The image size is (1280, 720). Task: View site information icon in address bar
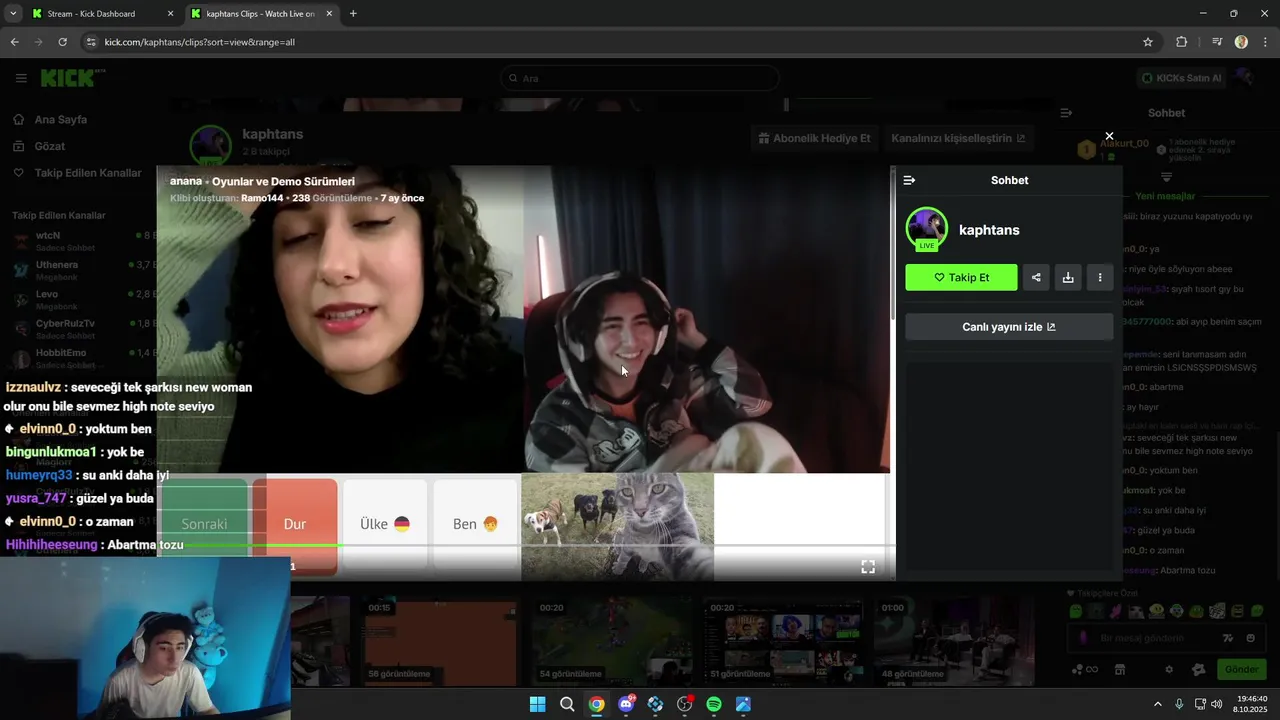pyautogui.click(x=91, y=42)
